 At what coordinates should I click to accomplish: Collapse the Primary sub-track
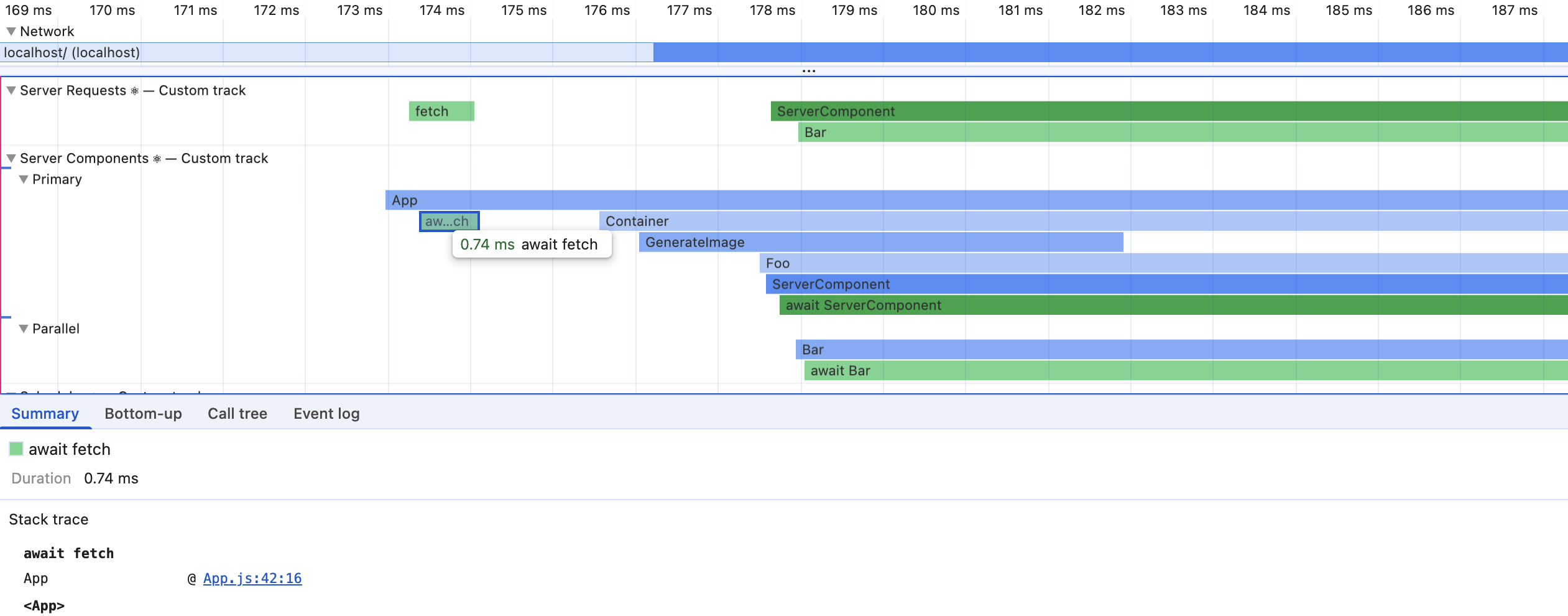click(24, 179)
